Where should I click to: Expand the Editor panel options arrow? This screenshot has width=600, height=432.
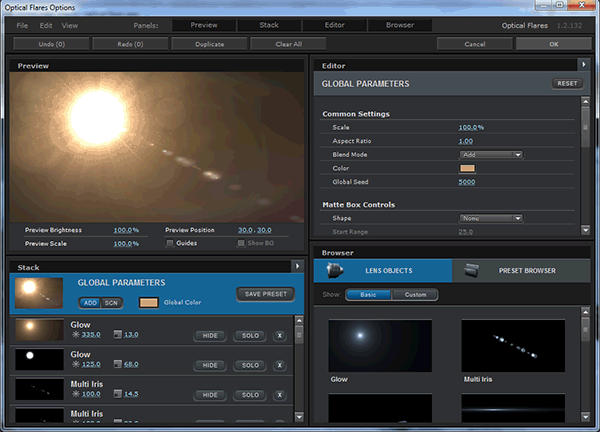pyautogui.click(x=584, y=65)
